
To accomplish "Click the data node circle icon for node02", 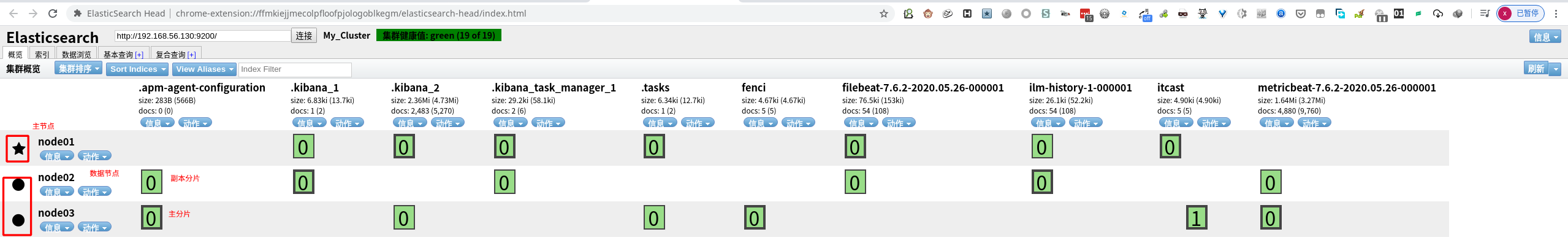I will pos(18,185).
